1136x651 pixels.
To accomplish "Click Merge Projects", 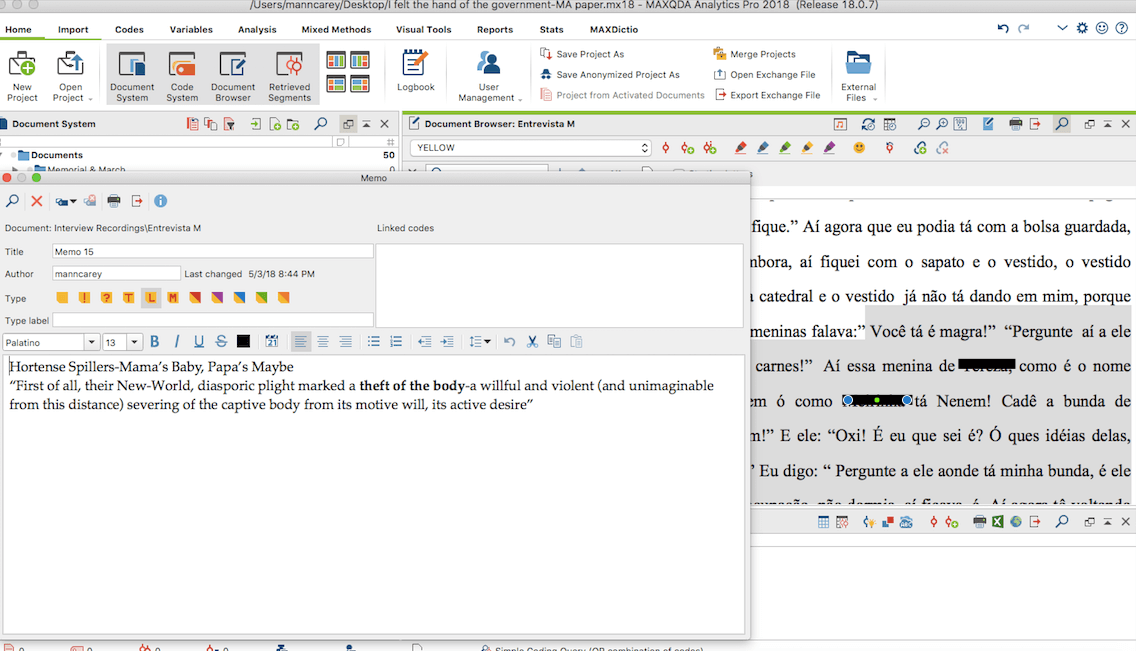I will click(x=754, y=54).
